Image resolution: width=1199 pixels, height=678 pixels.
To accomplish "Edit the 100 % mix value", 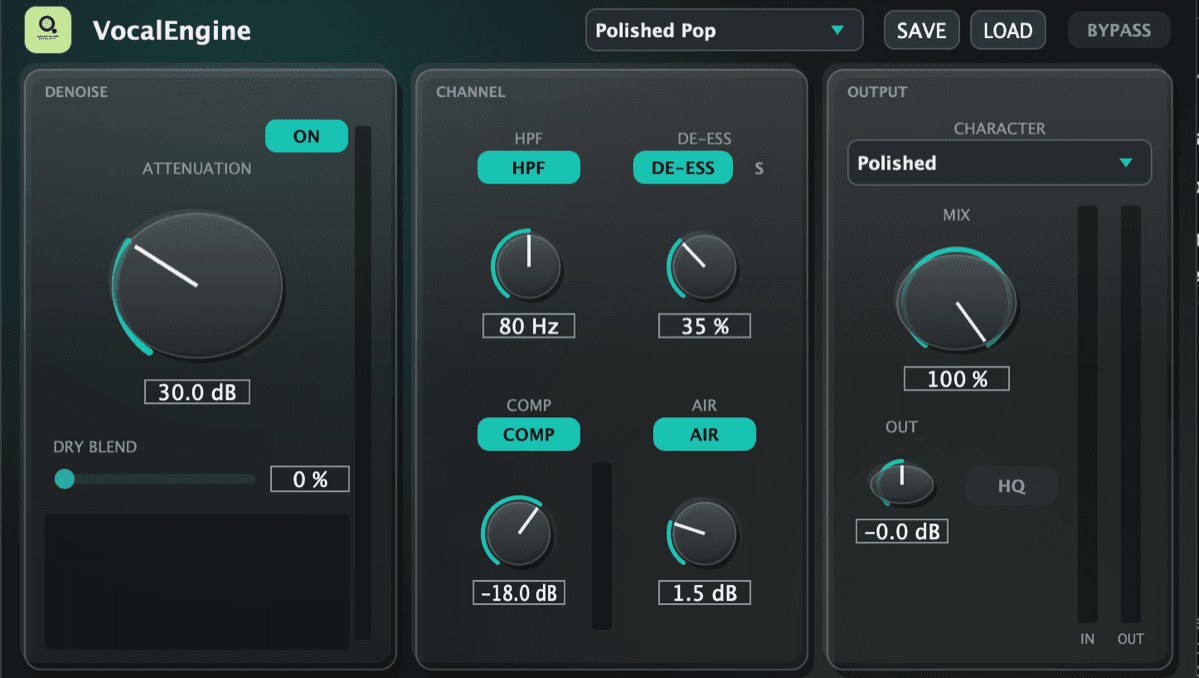I will [957, 378].
